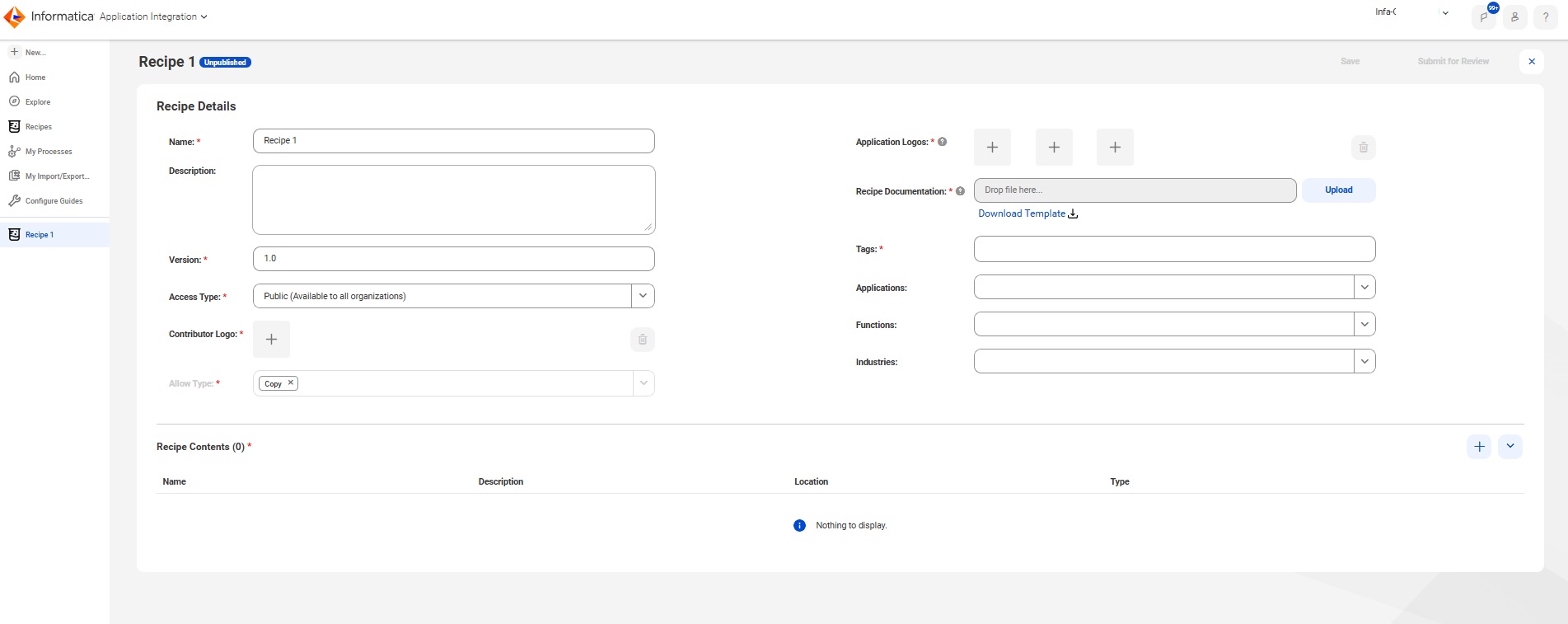Image resolution: width=1568 pixels, height=624 pixels.
Task: Click into the Description text area
Action: coord(453,200)
